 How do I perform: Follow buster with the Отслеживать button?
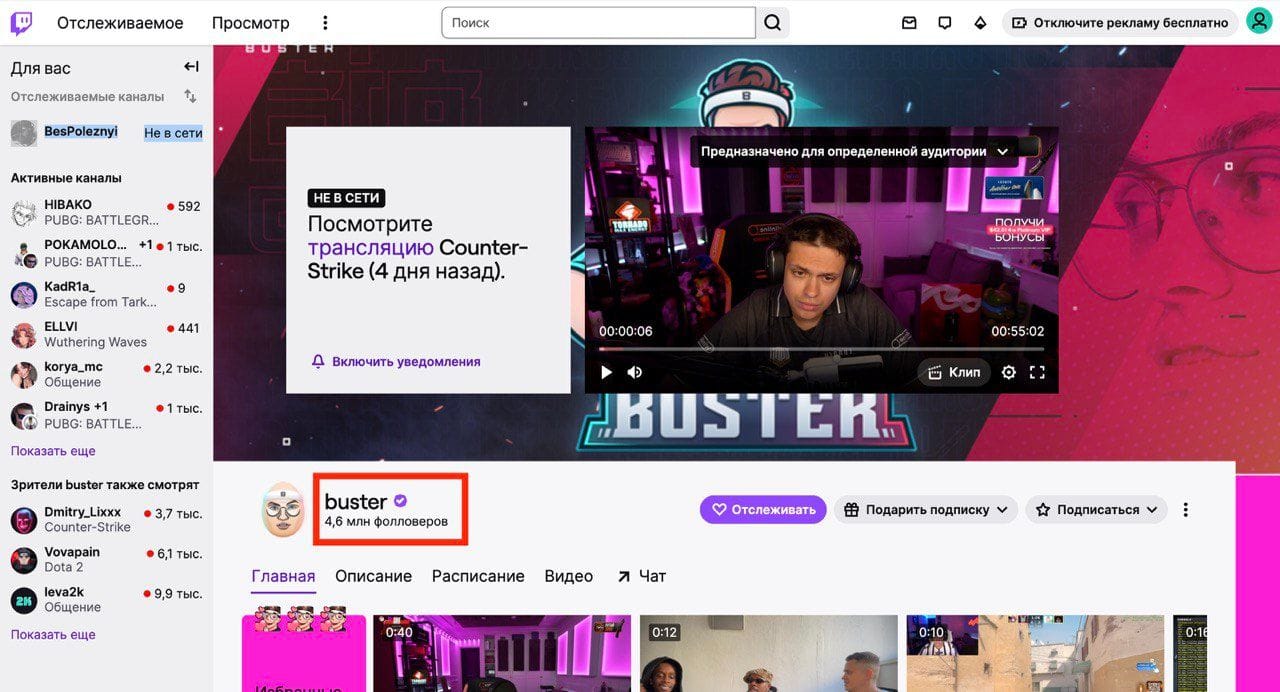click(x=763, y=509)
